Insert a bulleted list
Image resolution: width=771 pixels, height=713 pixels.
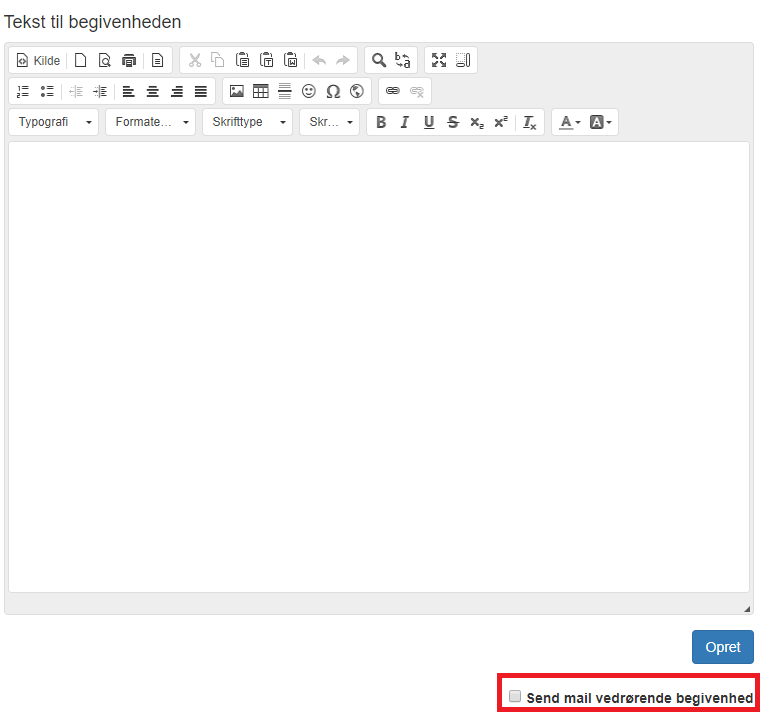(47, 91)
